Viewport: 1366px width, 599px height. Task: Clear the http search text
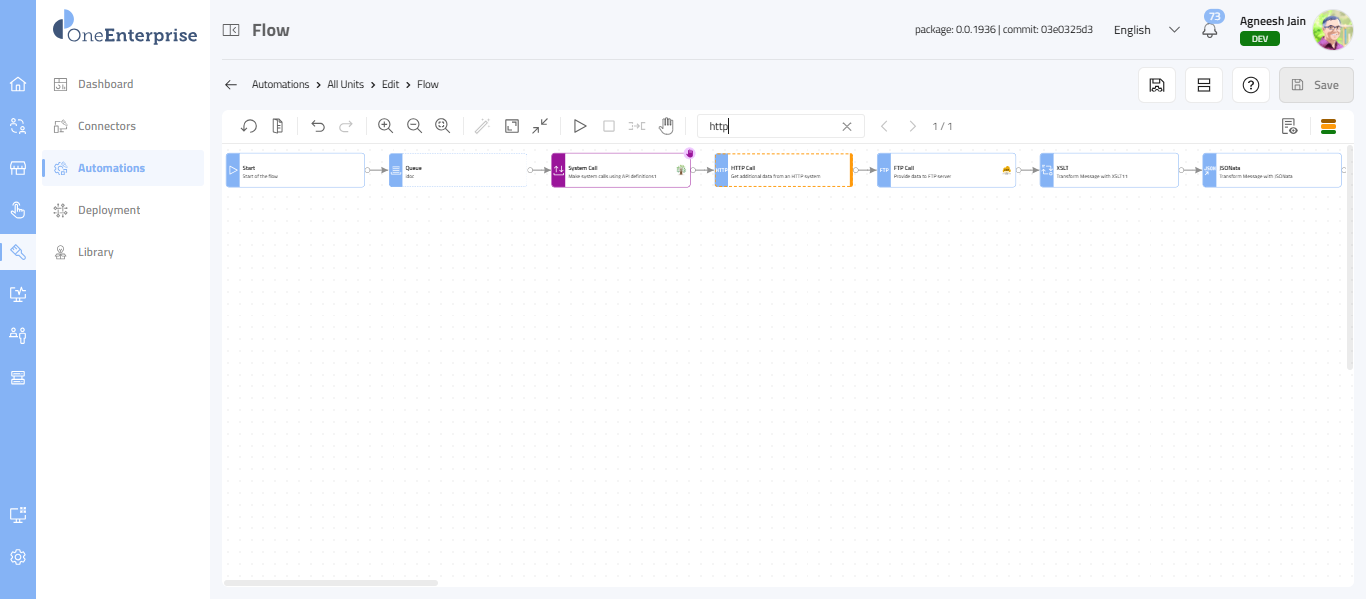[846, 126]
